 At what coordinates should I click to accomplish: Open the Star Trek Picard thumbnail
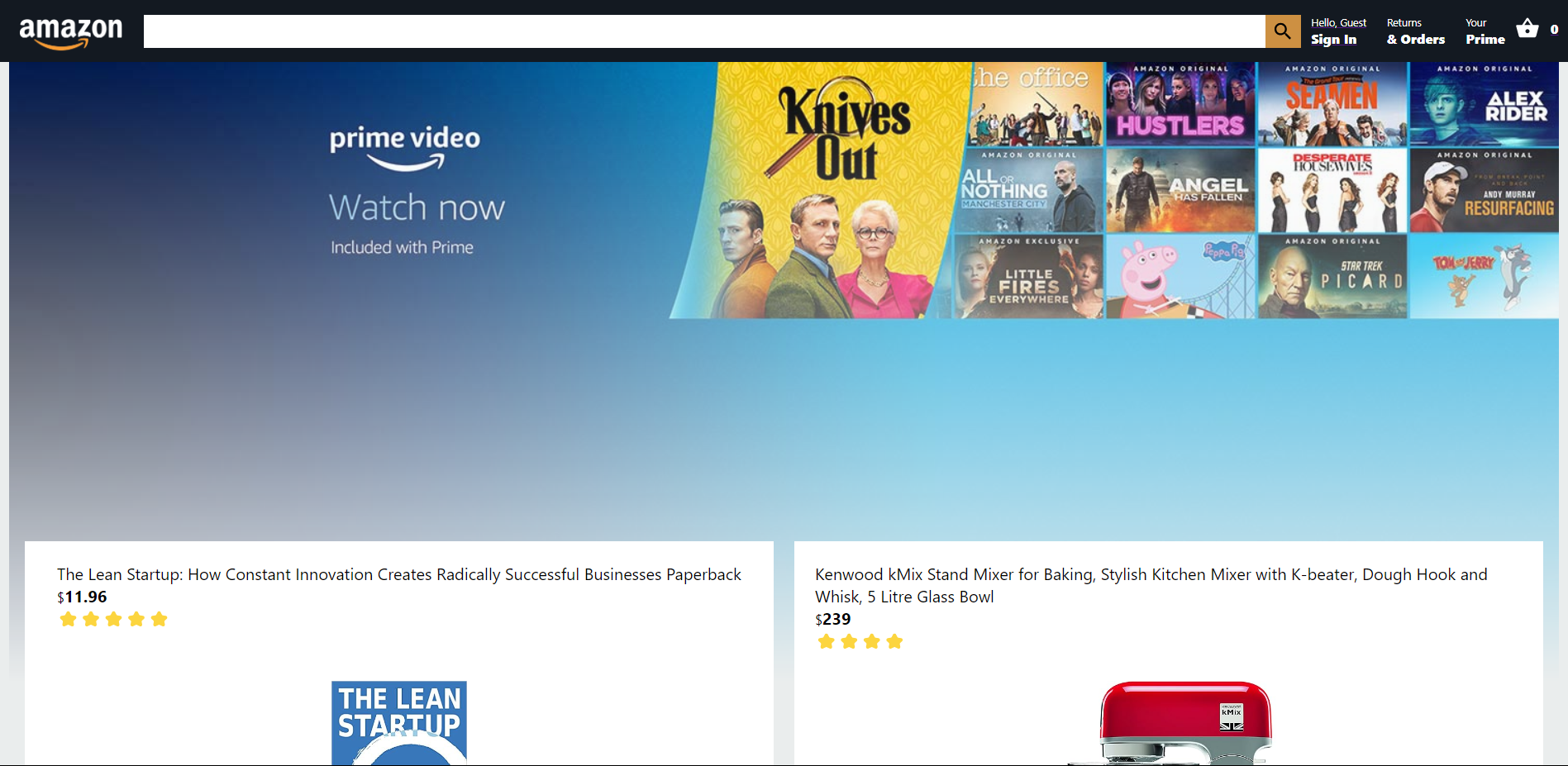[x=1332, y=276]
